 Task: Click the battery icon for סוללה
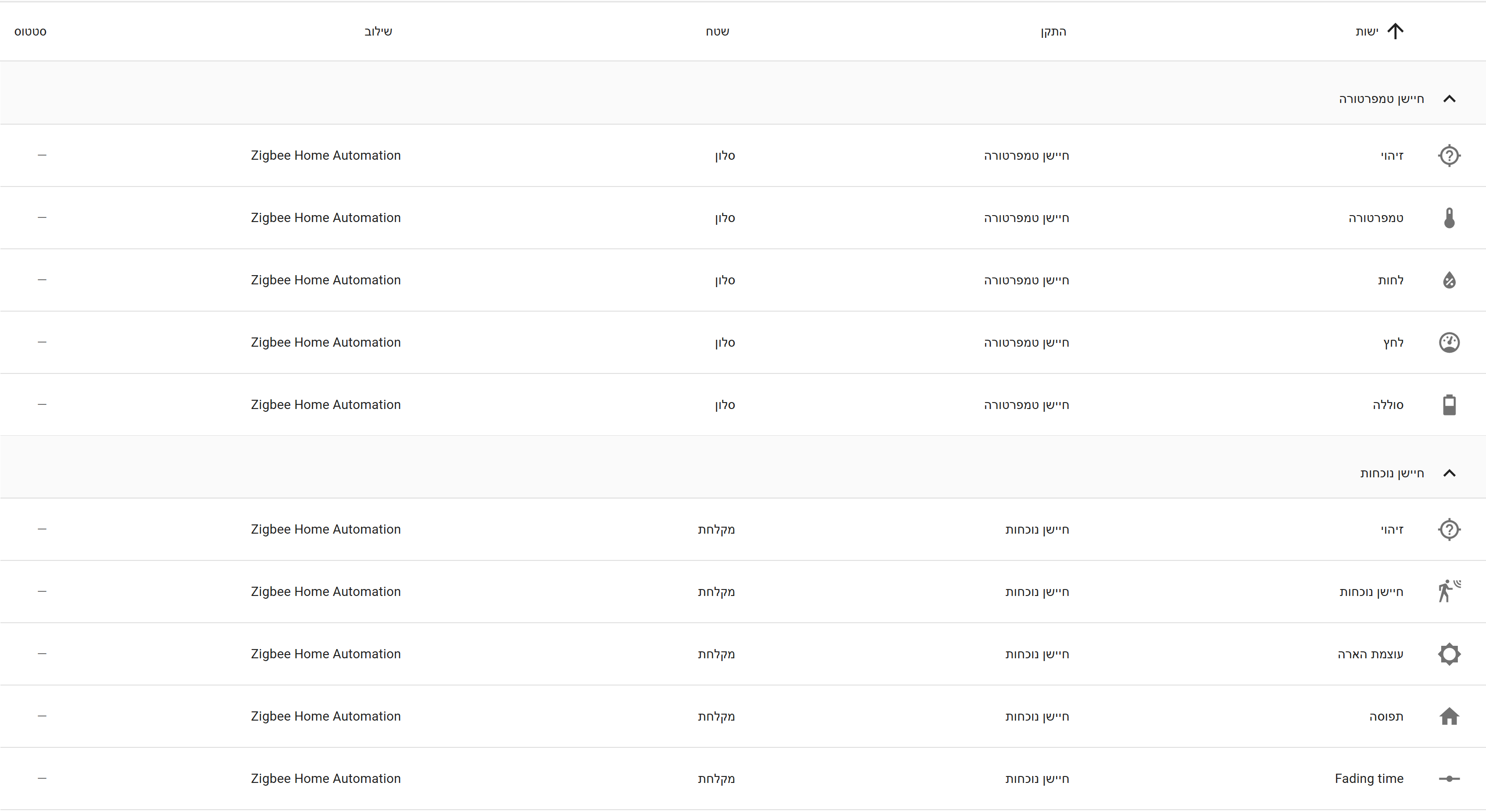(1449, 405)
